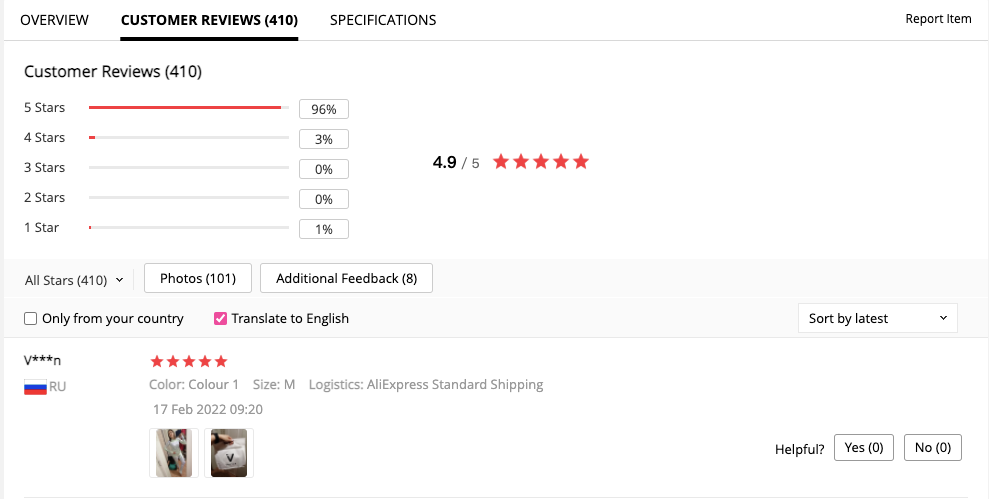This screenshot has height=499, width=989.
Task: Click the 1 Star percentage box
Action: click(x=323, y=229)
